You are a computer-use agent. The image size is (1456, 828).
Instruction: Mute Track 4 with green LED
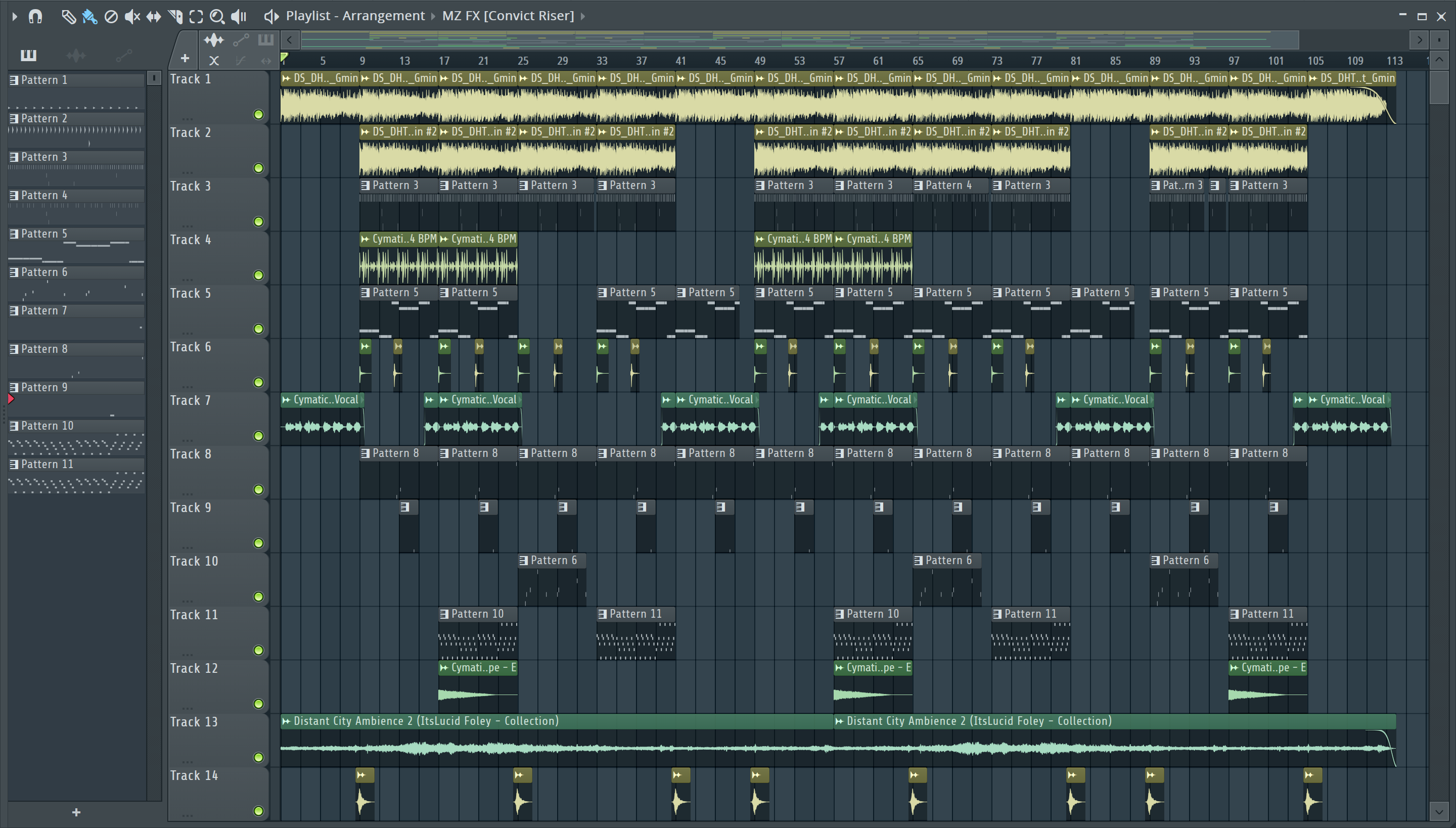point(259,275)
